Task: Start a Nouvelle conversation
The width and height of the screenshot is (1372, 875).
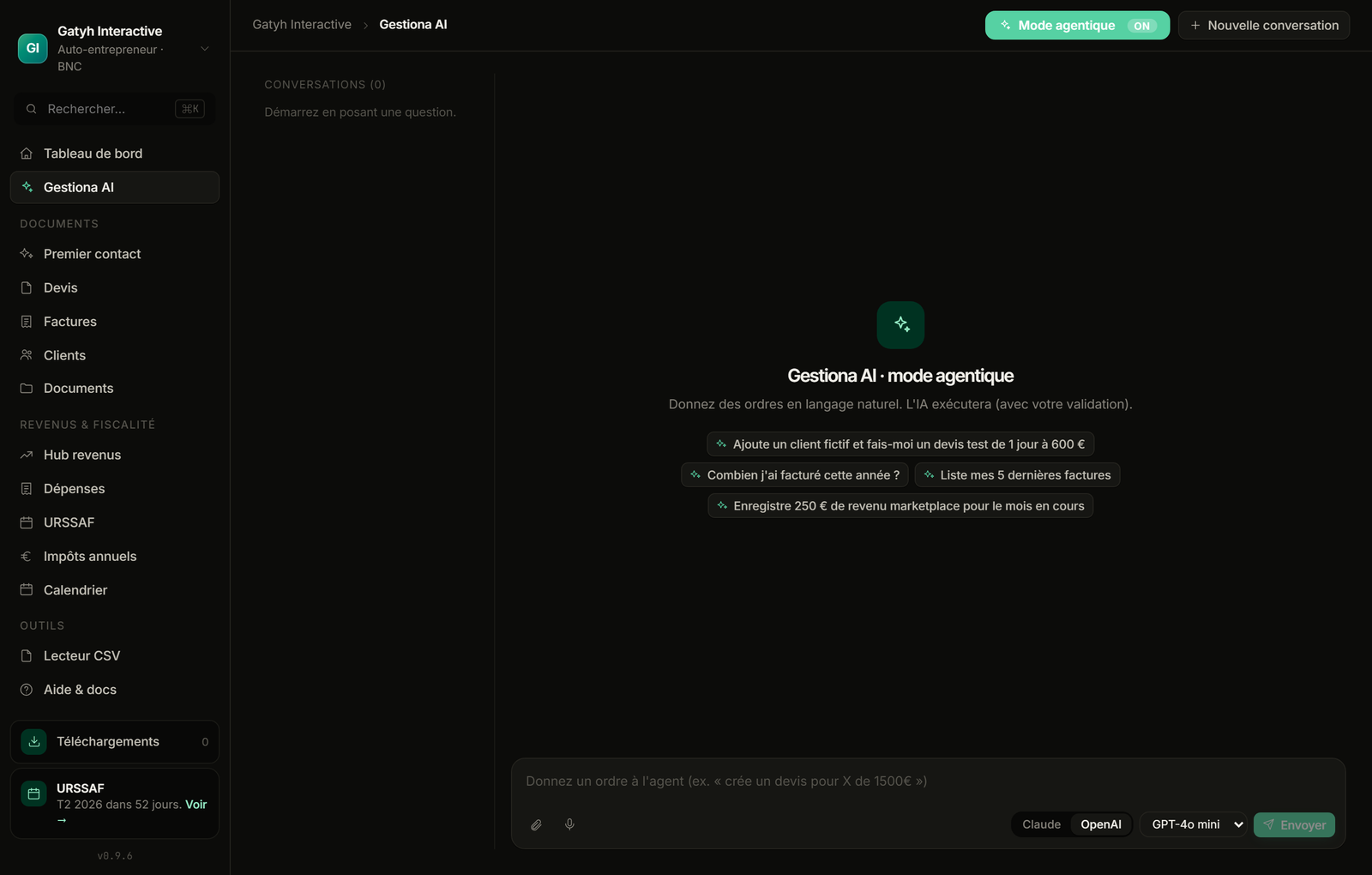Action: (x=1264, y=26)
